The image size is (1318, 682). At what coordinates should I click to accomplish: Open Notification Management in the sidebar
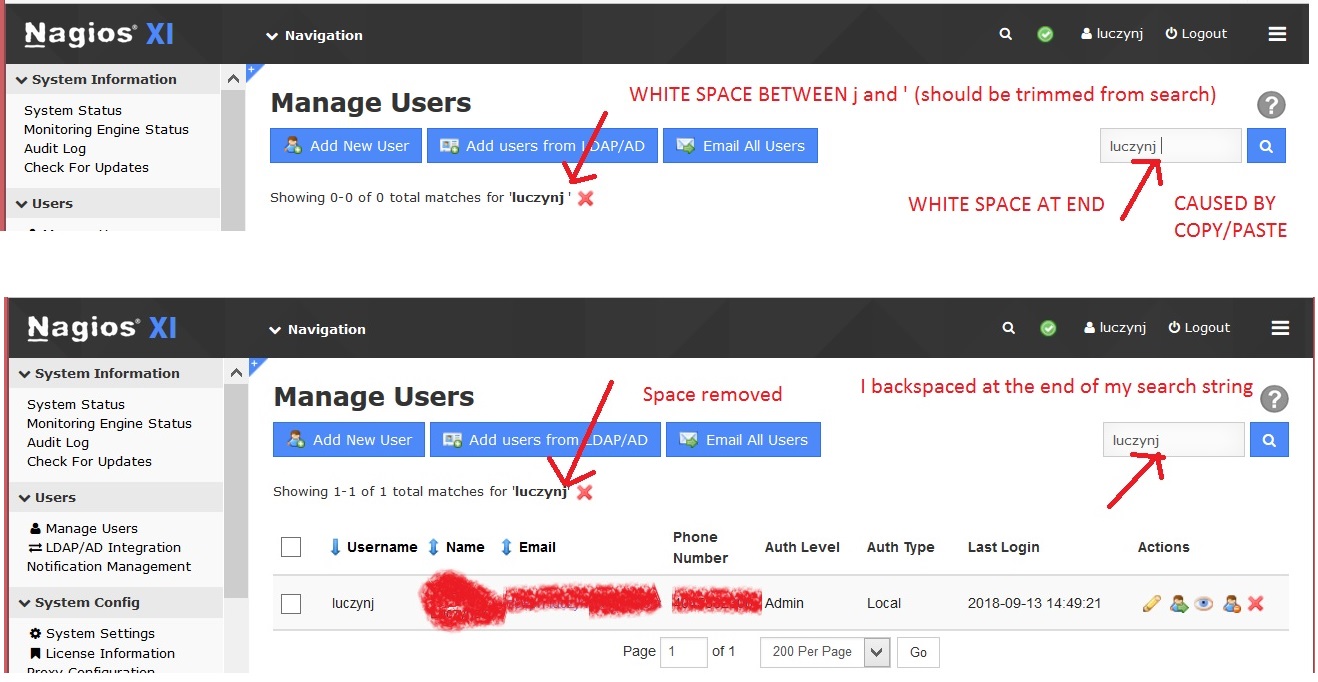(x=109, y=566)
